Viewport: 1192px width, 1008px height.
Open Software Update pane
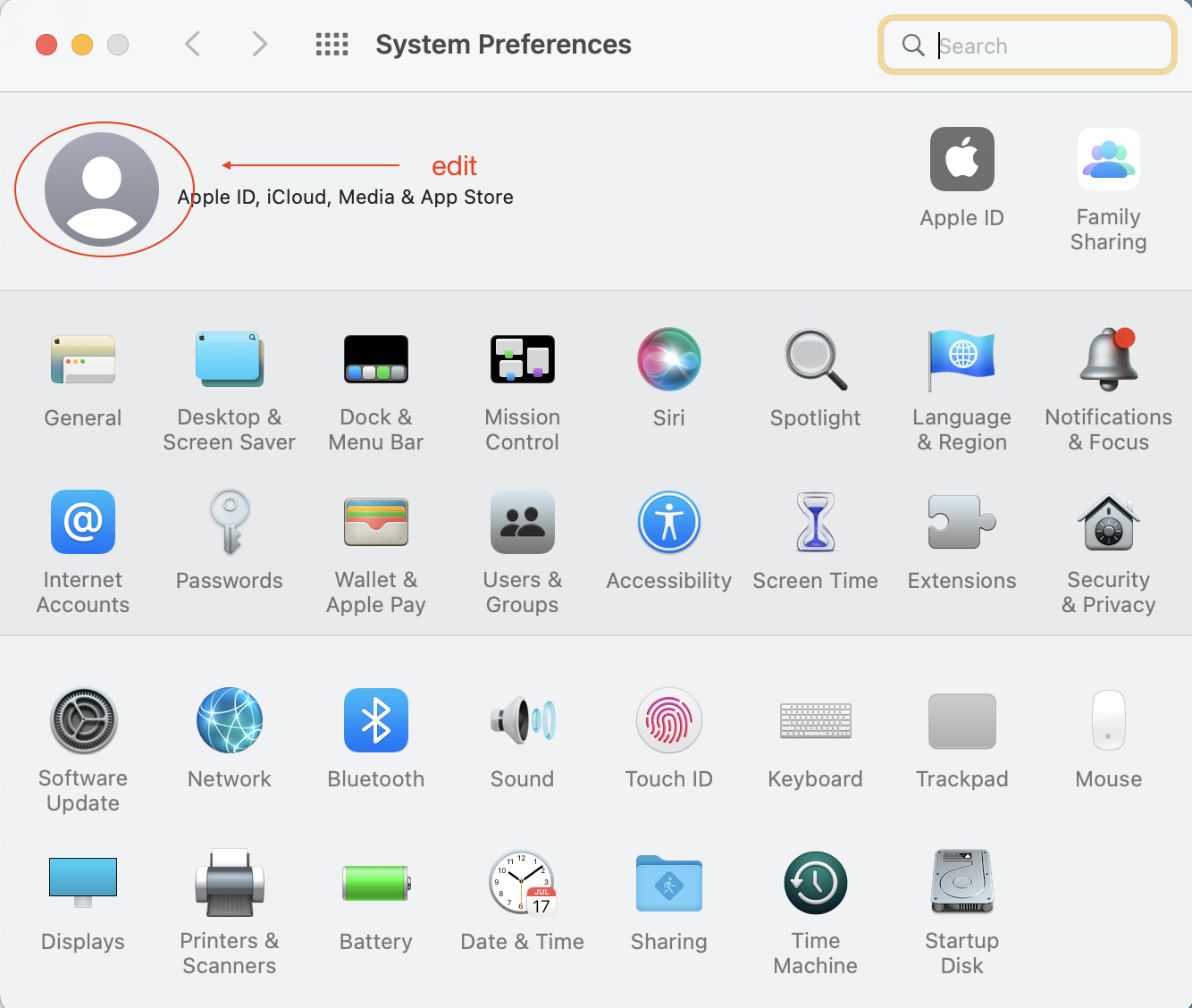tap(83, 720)
